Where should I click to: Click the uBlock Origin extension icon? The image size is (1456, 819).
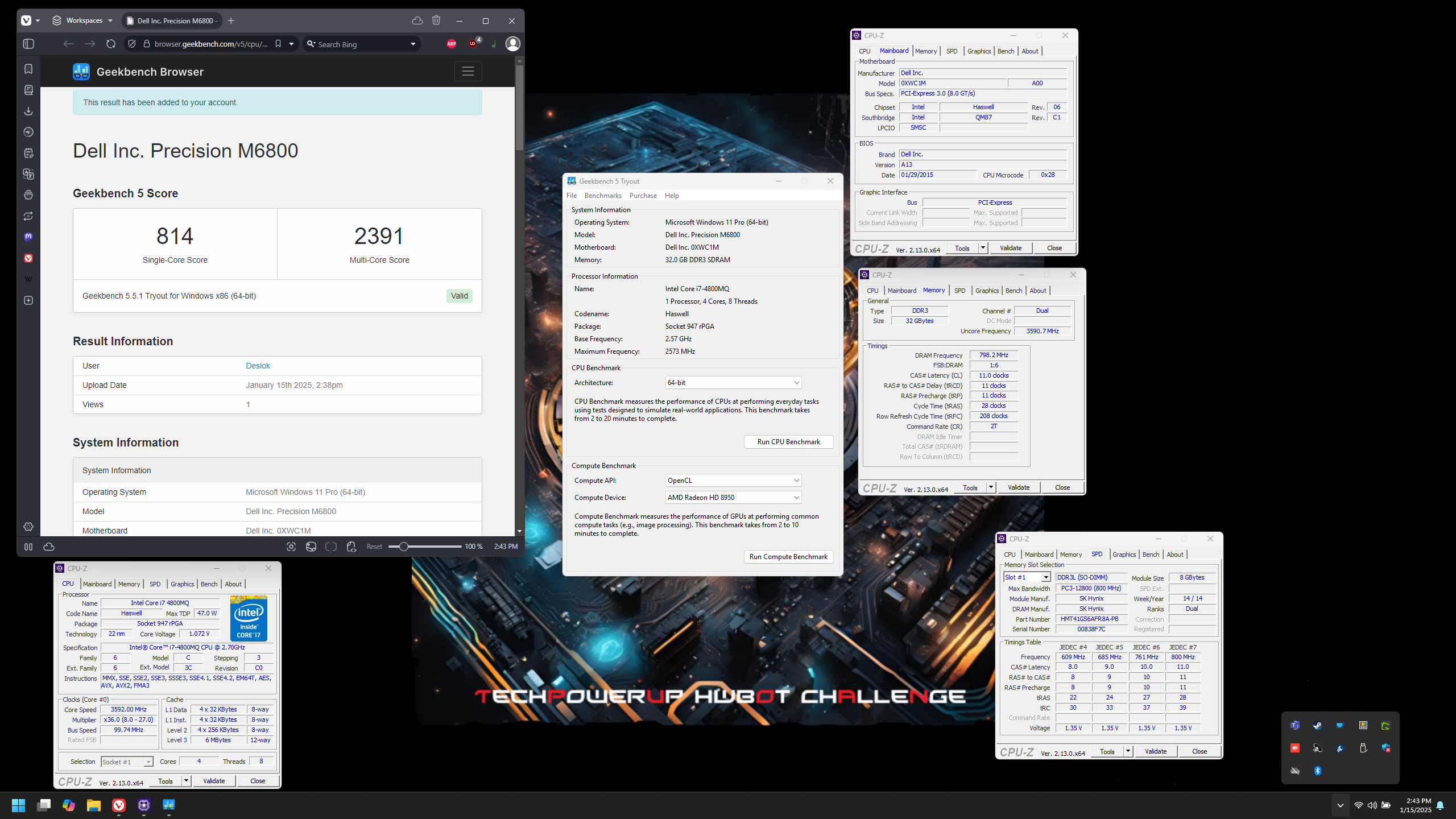point(473,43)
